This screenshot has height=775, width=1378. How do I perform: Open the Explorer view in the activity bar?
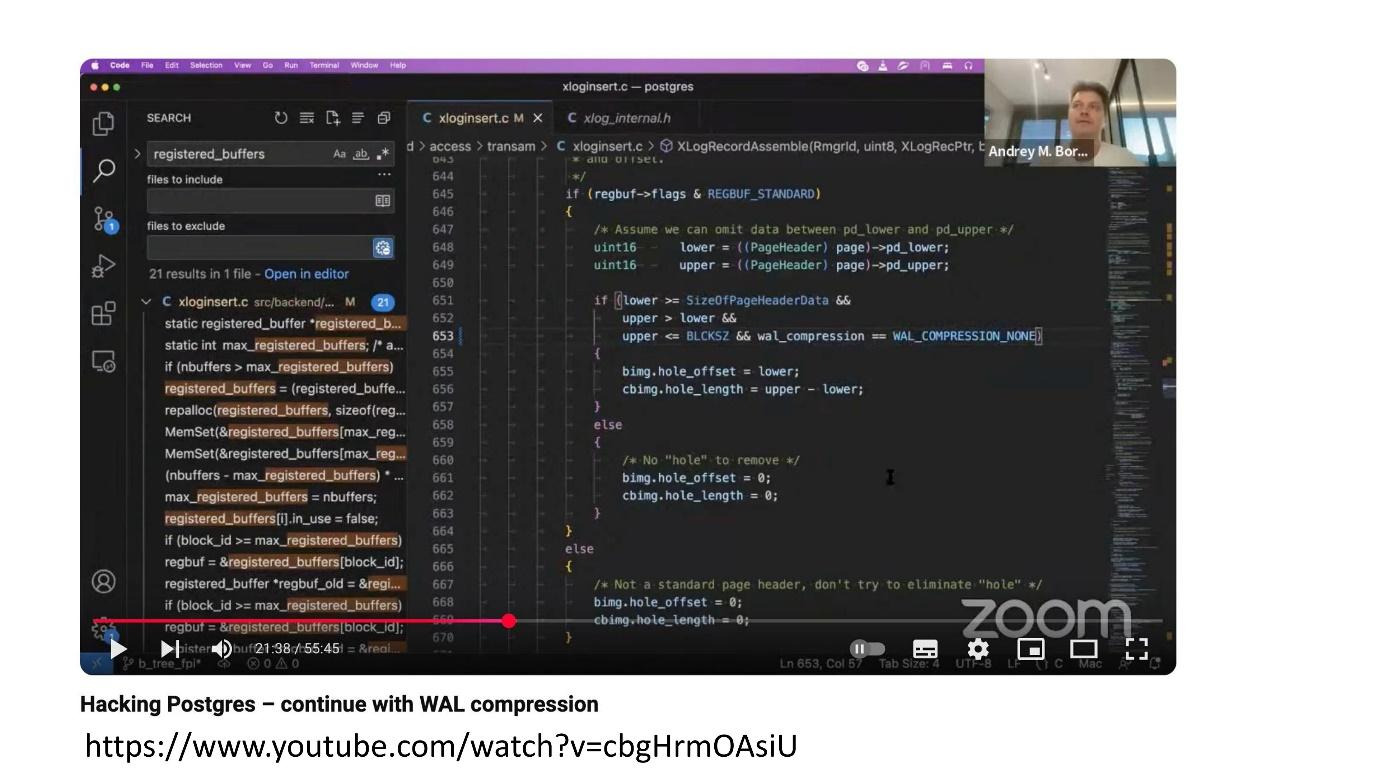pos(103,123)
